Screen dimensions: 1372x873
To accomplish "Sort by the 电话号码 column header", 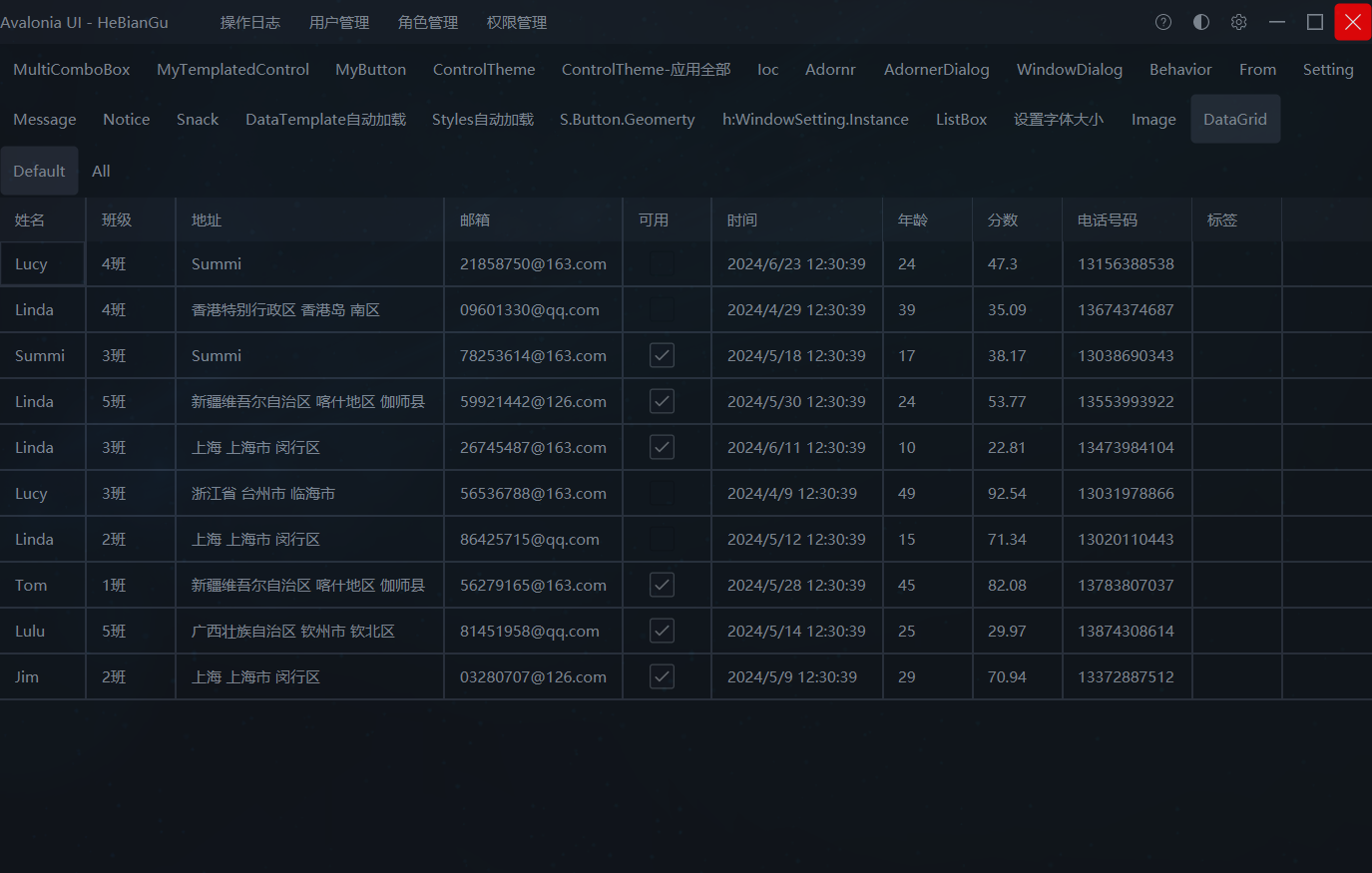I will (x=1128, y=219).
